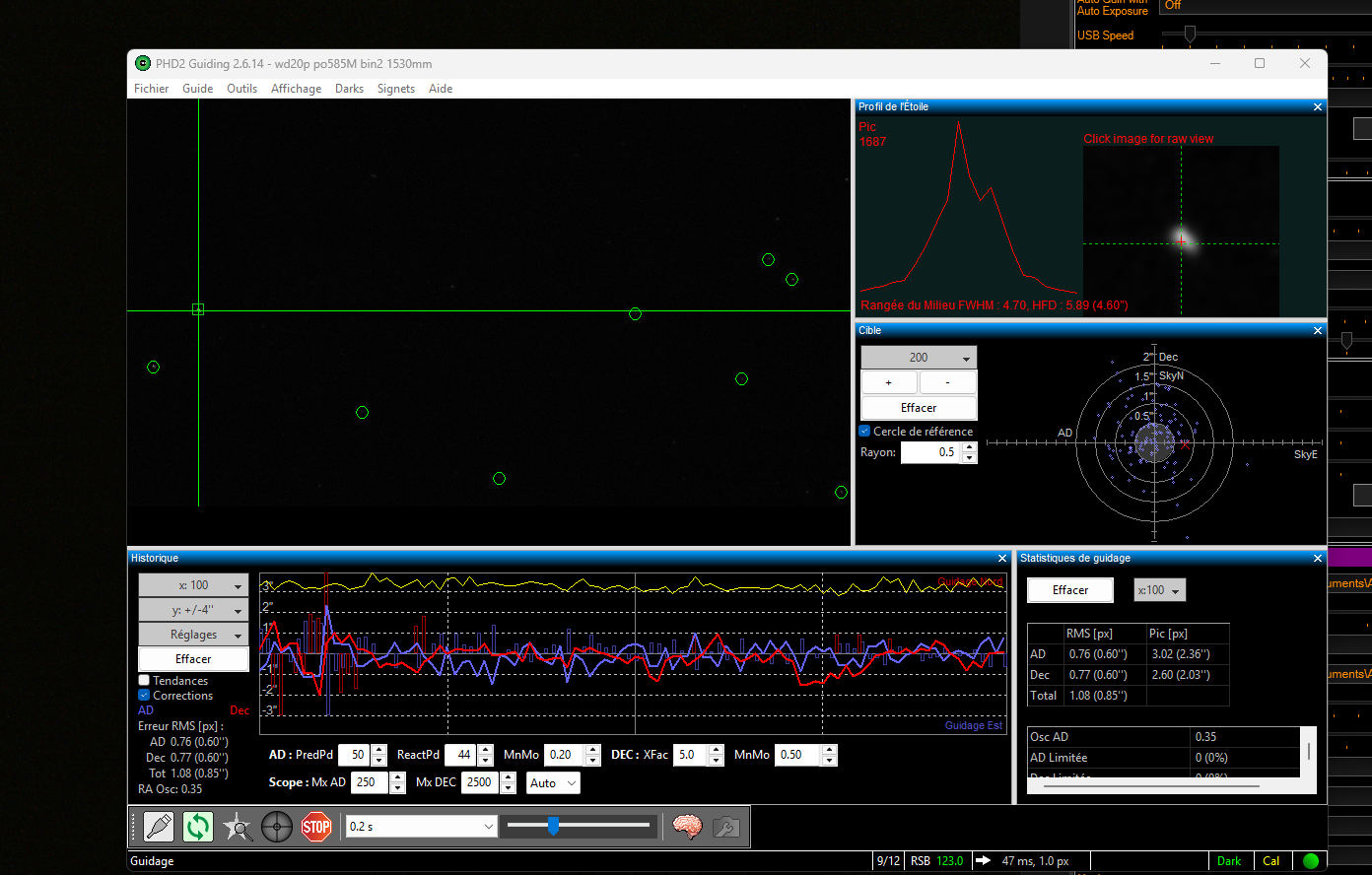1372x875 pixels.
Task: Auto-select a guide star icon
Action: 237,827
